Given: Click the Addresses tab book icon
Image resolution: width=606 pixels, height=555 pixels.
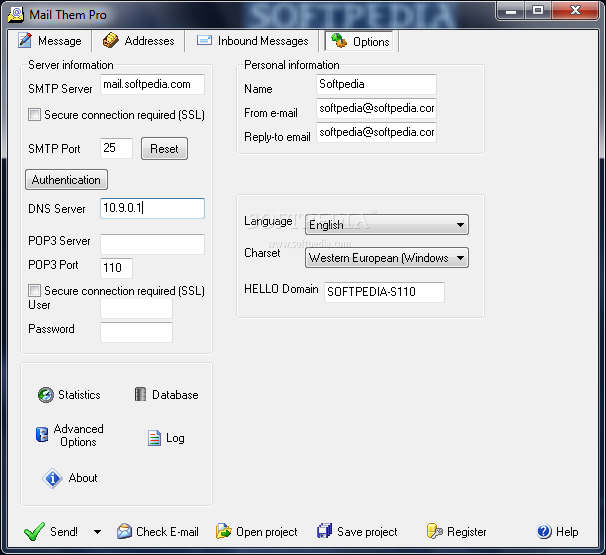Looking at the screenshot, I should coord(111,40).
